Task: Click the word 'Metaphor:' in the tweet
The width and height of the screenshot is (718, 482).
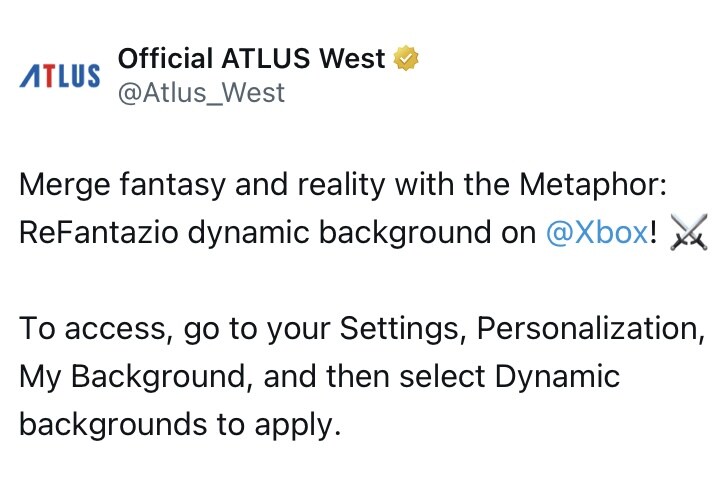Action: click(593, 184)
